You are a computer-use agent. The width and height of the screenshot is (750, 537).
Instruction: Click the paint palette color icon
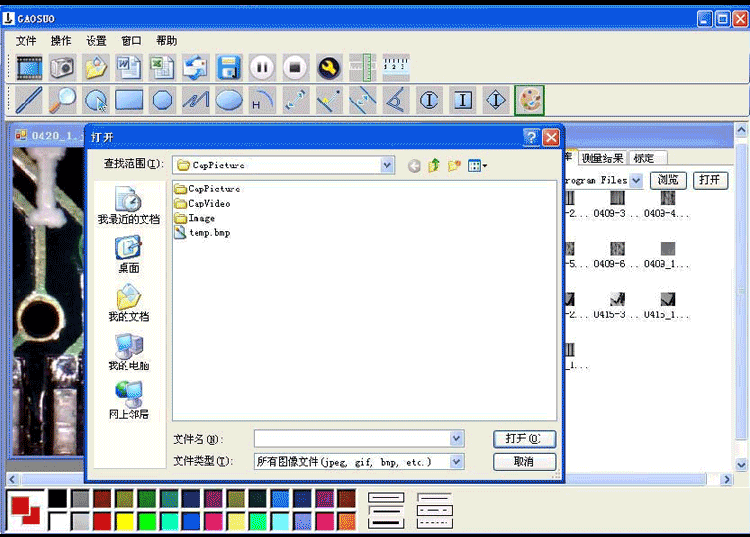529,100
